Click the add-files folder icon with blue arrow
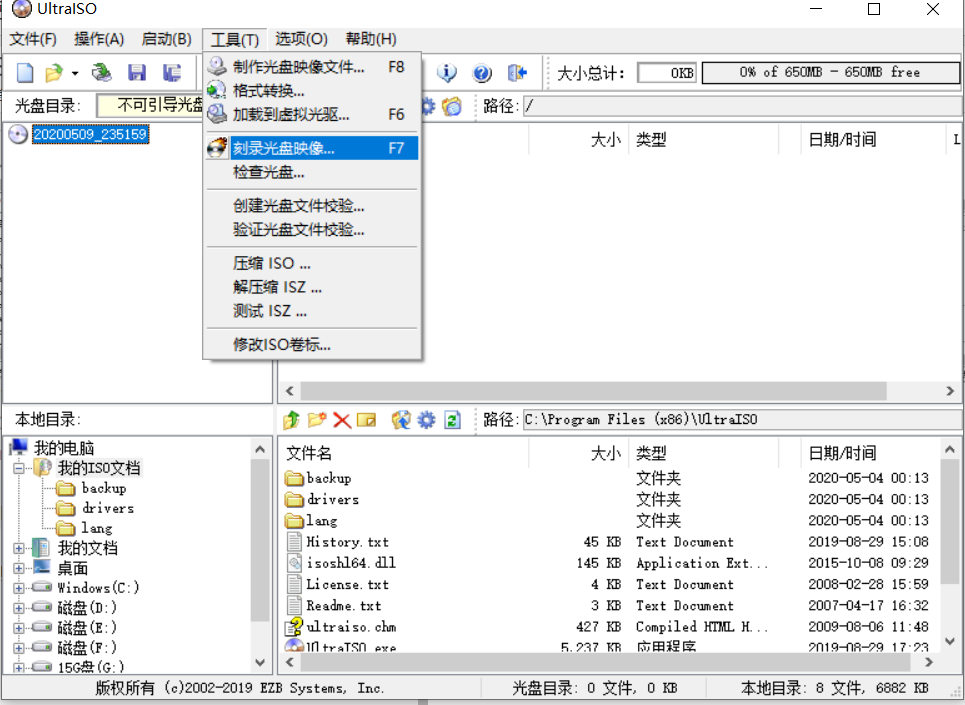This screenshot has height=705, width=965. 401,420
